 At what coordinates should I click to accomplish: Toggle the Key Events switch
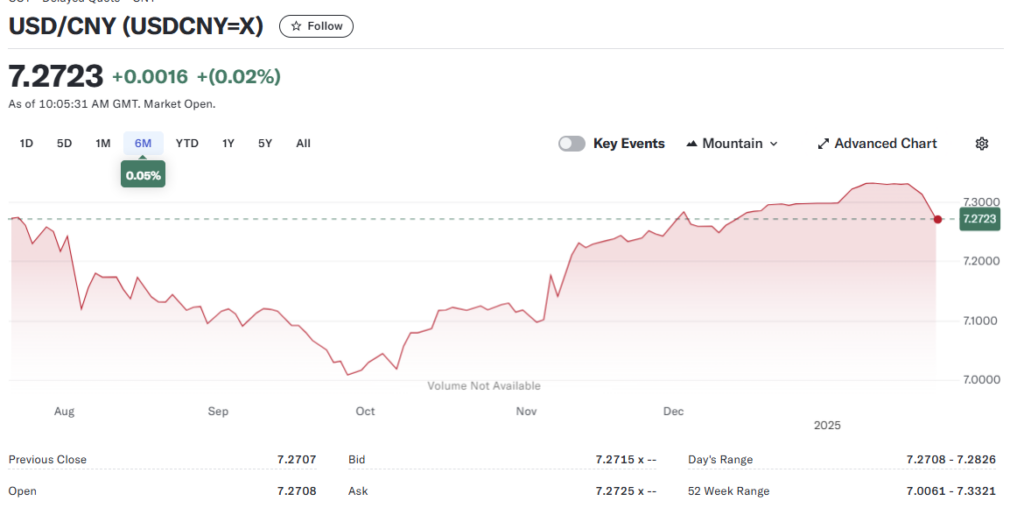click(571, 144)
